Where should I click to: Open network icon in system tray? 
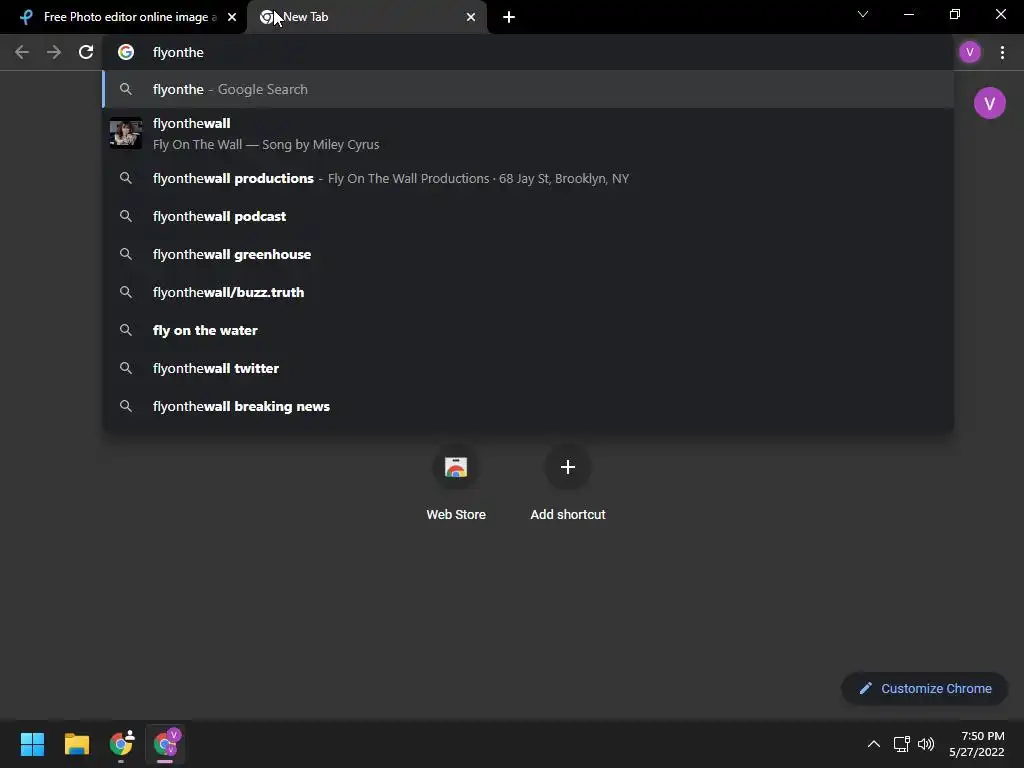click(901, 744)
